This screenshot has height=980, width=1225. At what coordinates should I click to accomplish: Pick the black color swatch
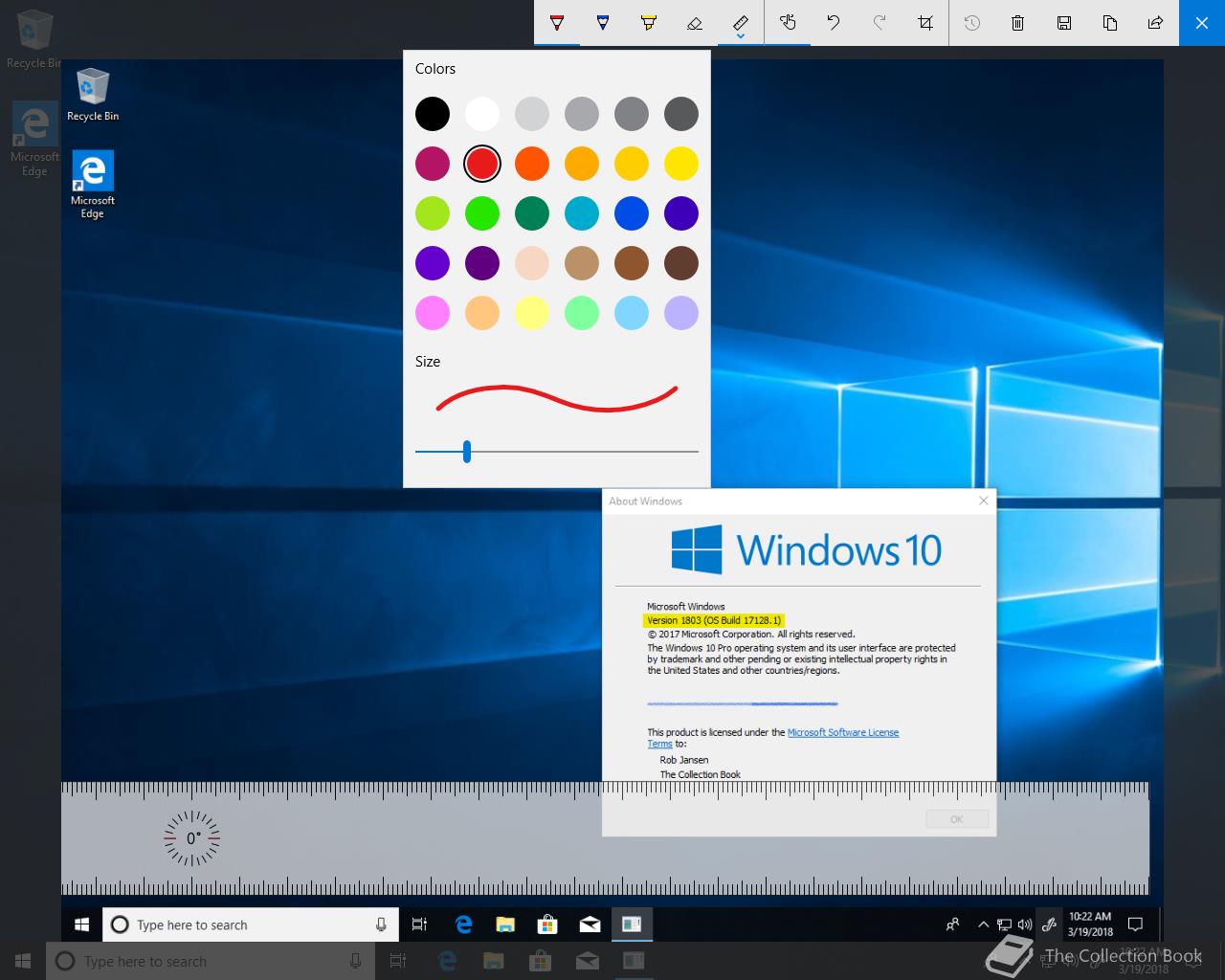point(433,114)
